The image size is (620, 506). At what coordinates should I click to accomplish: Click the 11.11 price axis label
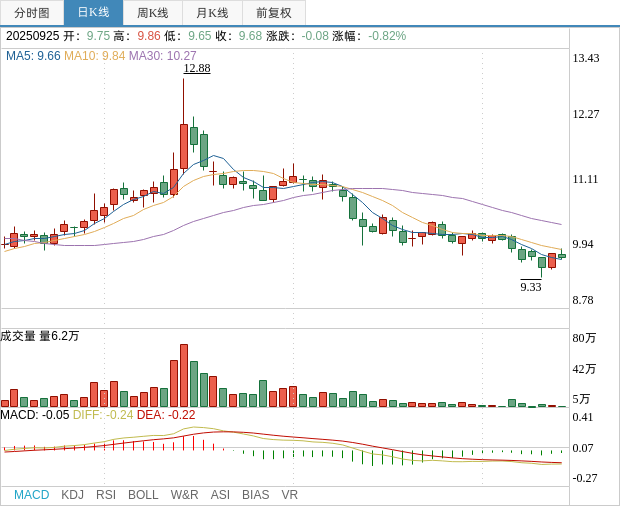(585, 179)
